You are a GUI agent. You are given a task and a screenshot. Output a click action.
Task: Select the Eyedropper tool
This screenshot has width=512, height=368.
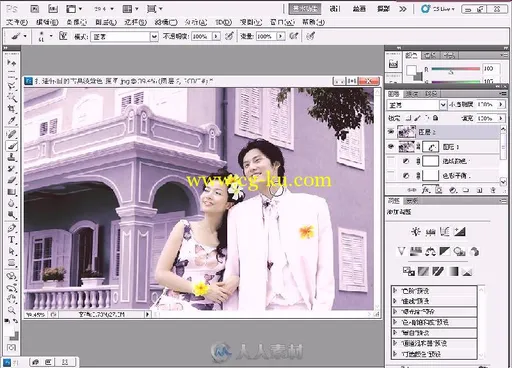pos(12,120)
